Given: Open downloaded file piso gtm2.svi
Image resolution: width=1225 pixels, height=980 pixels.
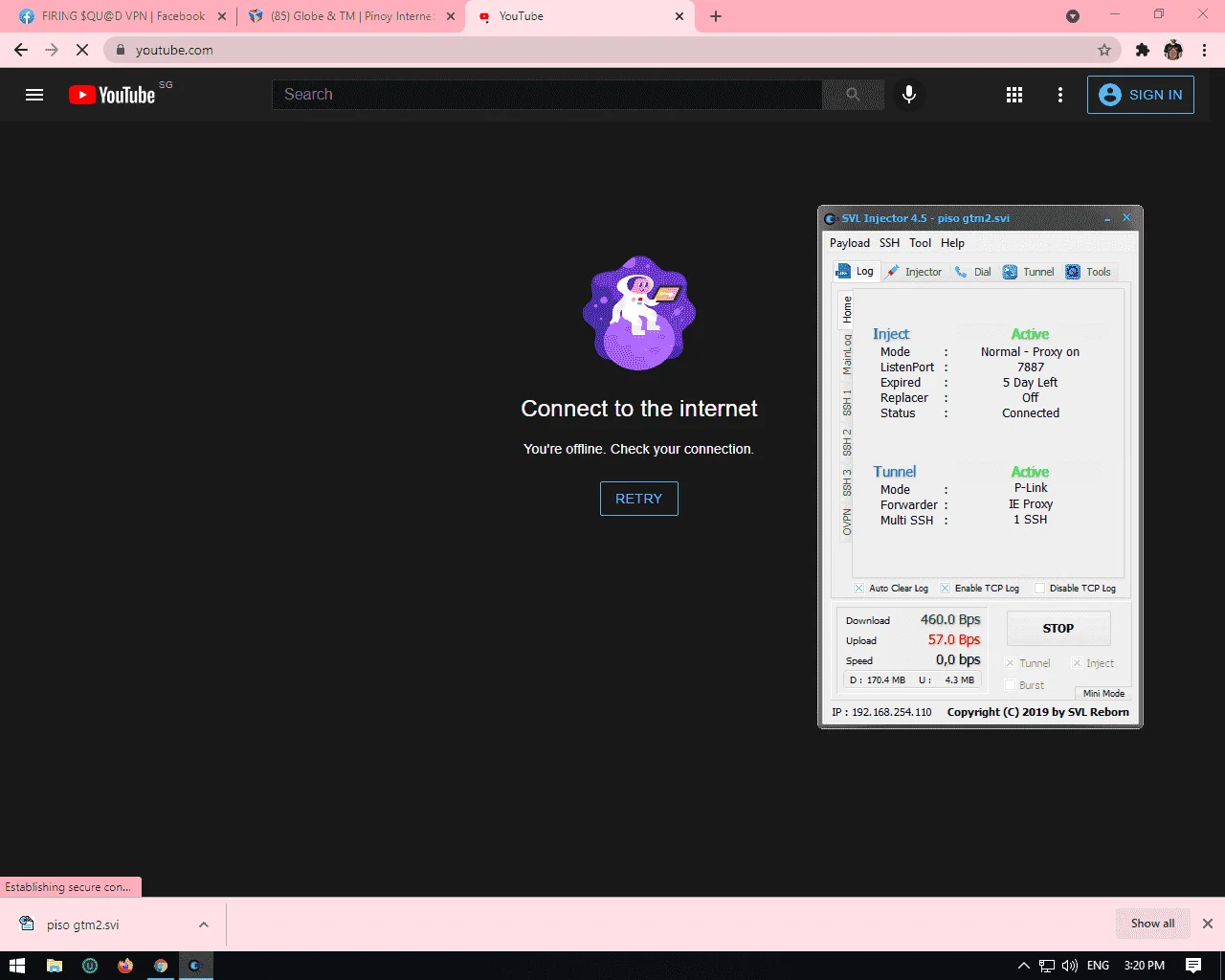Looking at the screenshot, I should (82, 924).
